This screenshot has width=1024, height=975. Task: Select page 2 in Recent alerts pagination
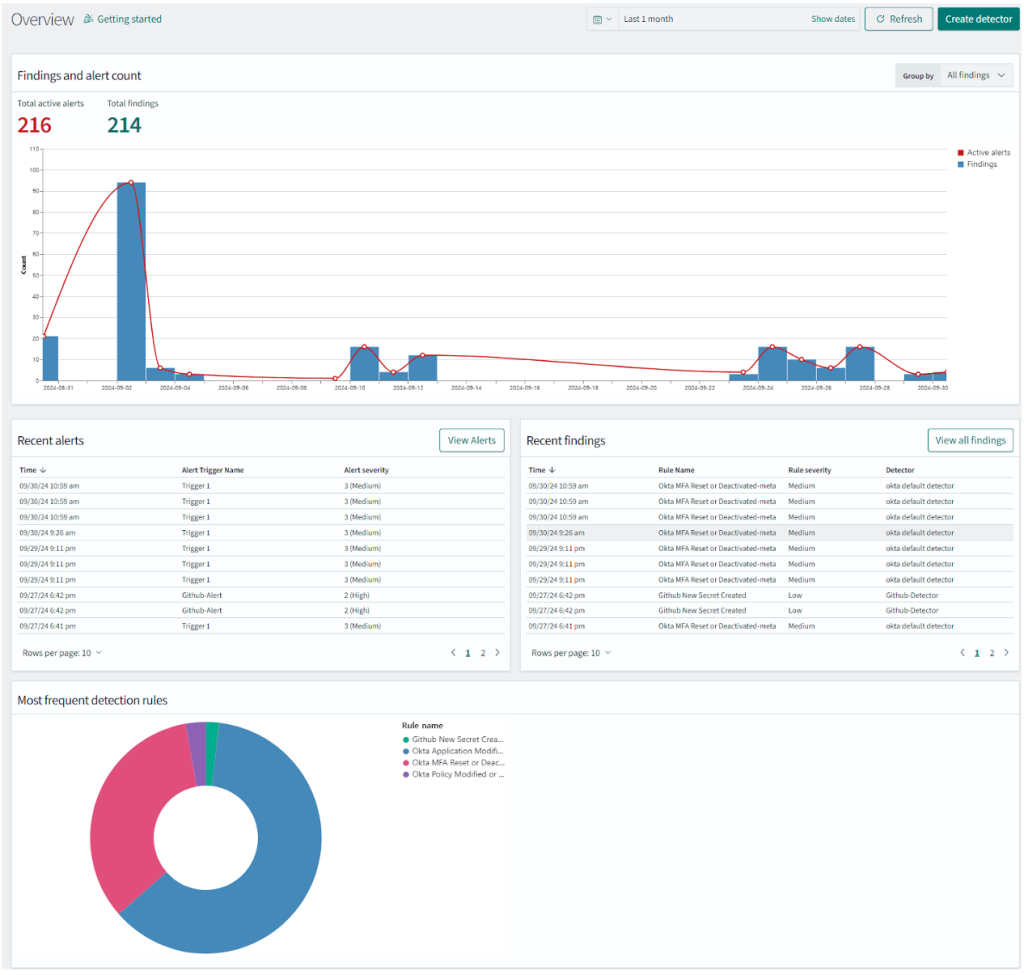pyautogui.click(x=483, y=653)
